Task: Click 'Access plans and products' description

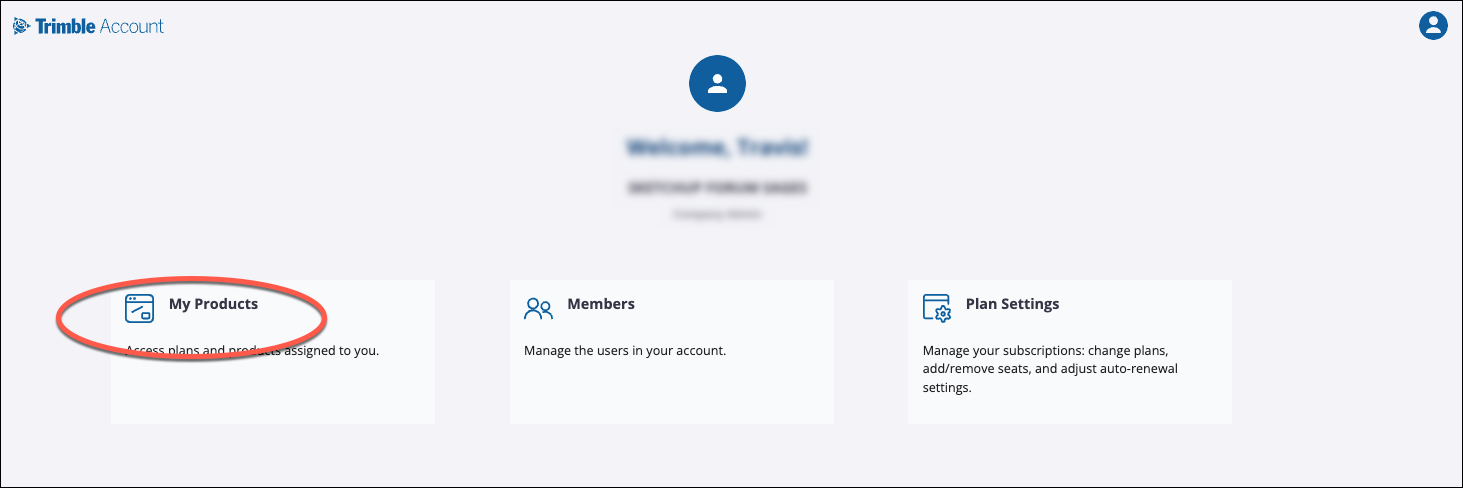Action: point(252,351)
